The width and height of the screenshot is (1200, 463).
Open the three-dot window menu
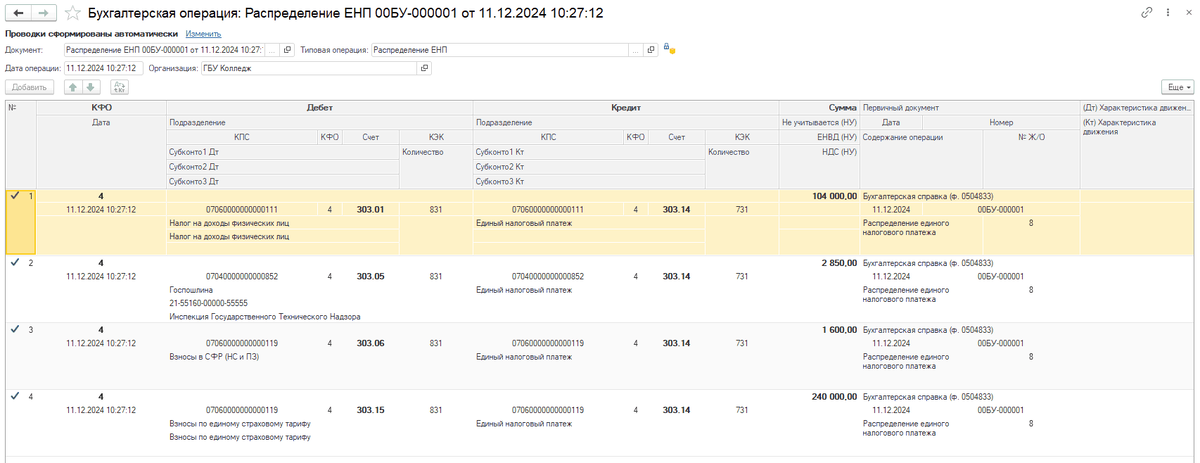pyautogui.click(x=1168, y=13)
